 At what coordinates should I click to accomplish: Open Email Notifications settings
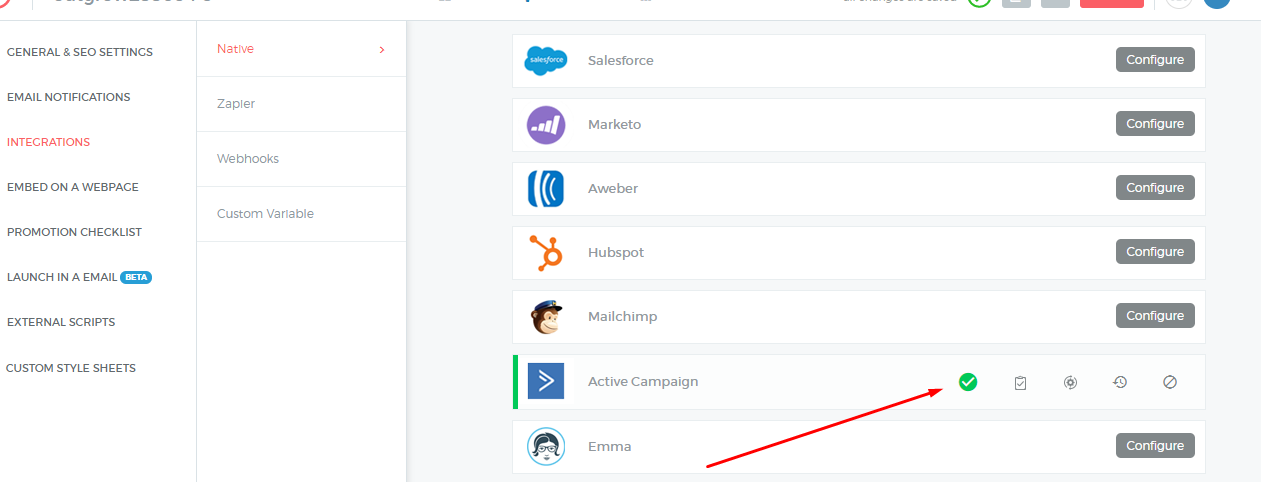pos(68,97)
